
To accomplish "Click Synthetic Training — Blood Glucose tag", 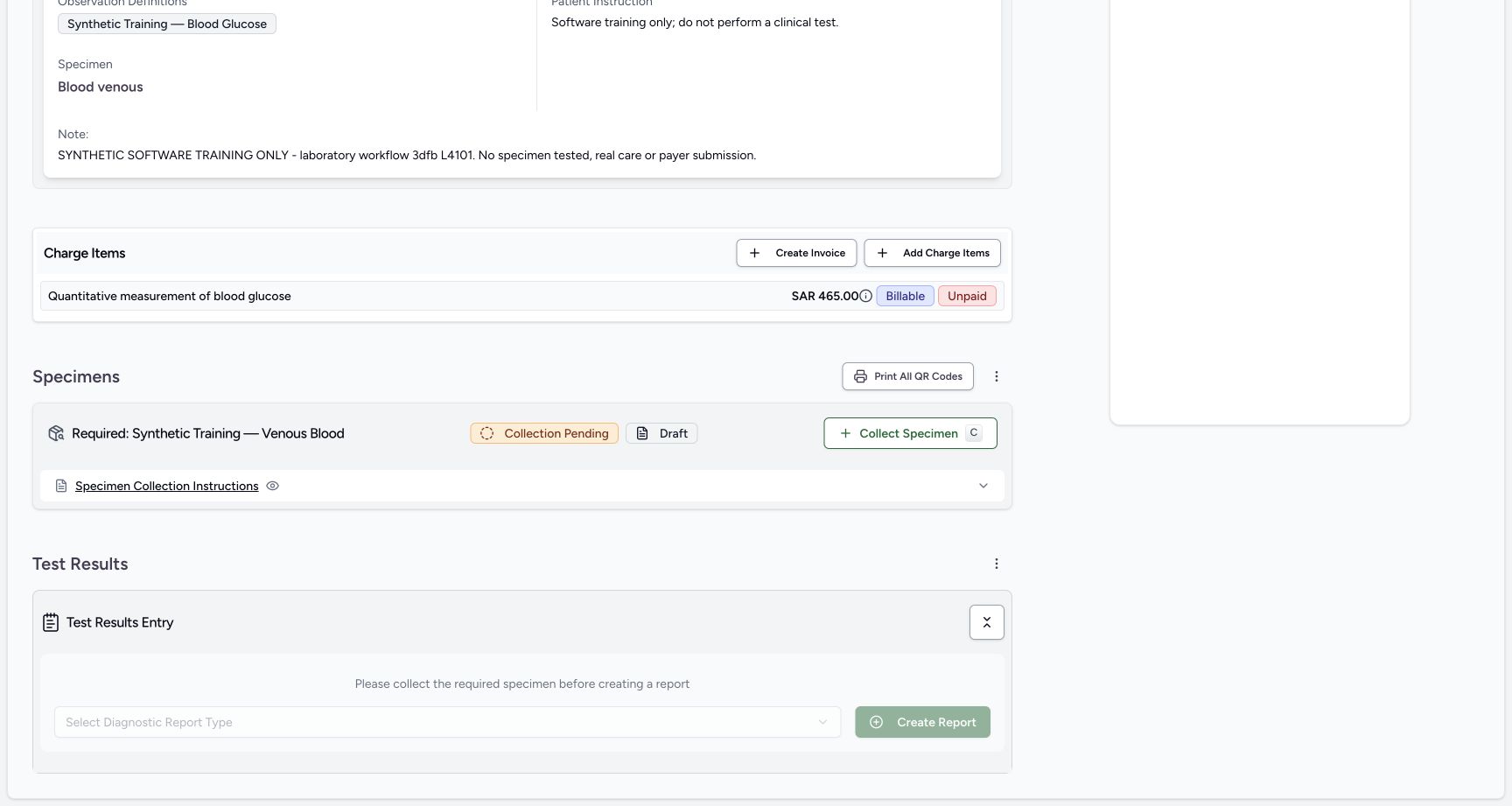I will pyautogui.click(x=167, y=24).
